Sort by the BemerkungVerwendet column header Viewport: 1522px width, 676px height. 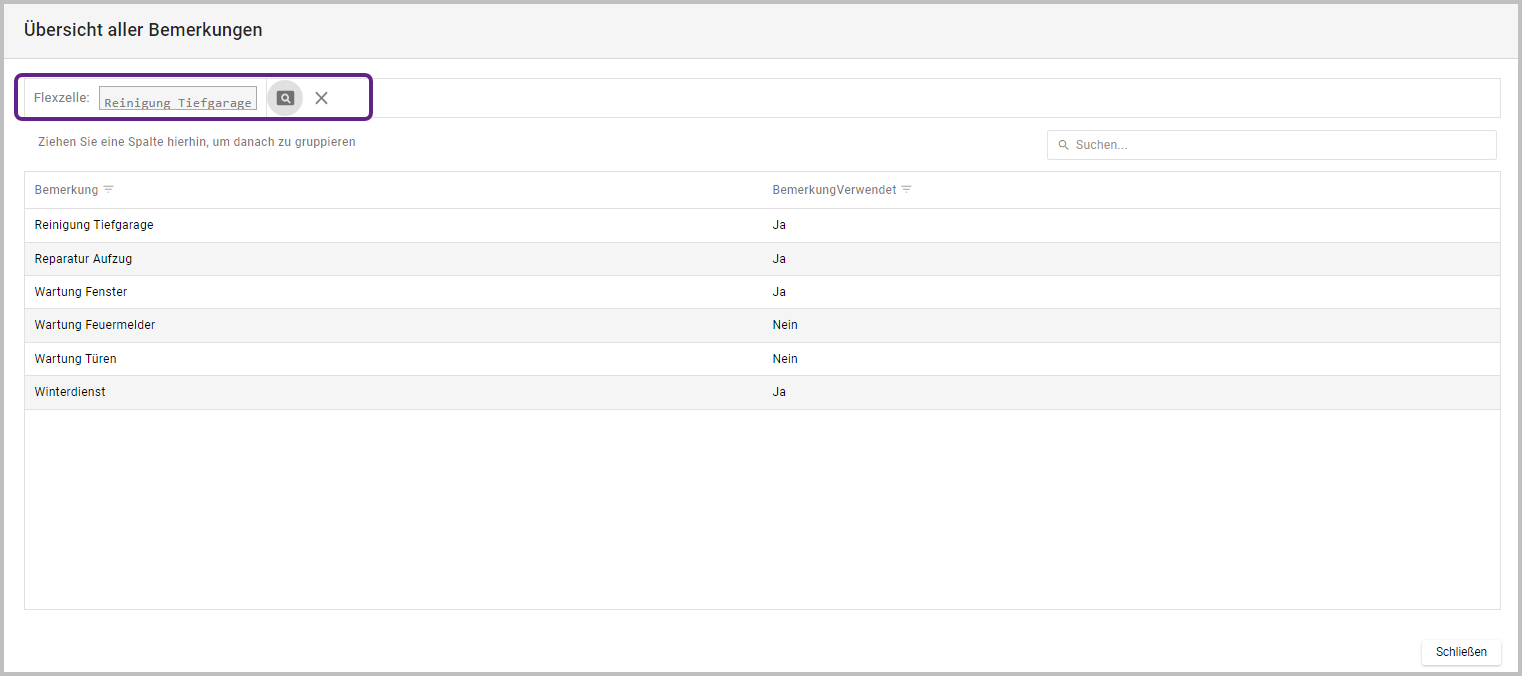834,190
